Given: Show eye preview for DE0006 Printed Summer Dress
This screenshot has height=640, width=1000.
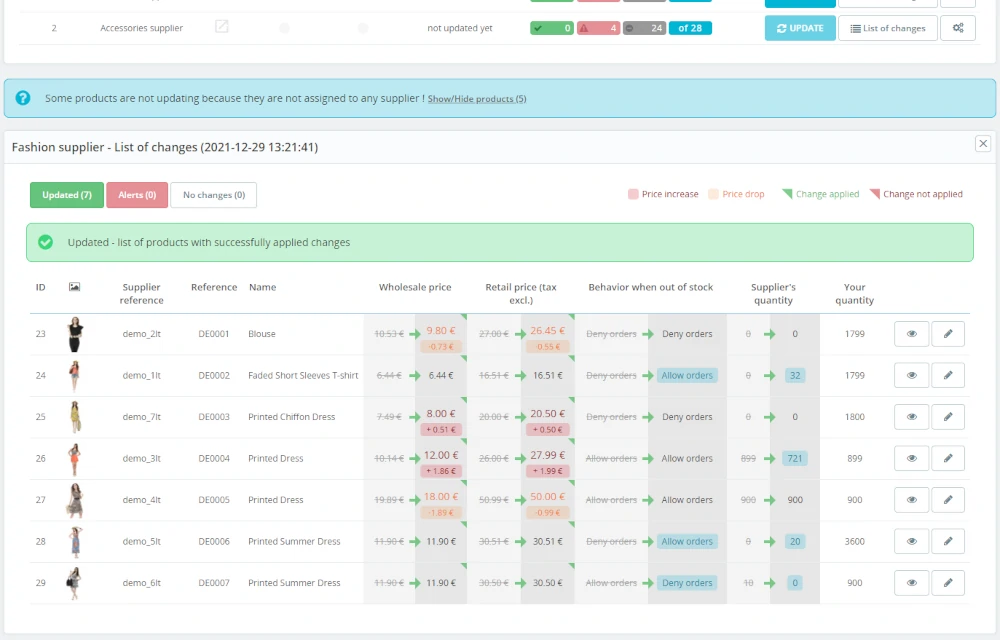Looking at the screenshot, I should click(911, 541).
